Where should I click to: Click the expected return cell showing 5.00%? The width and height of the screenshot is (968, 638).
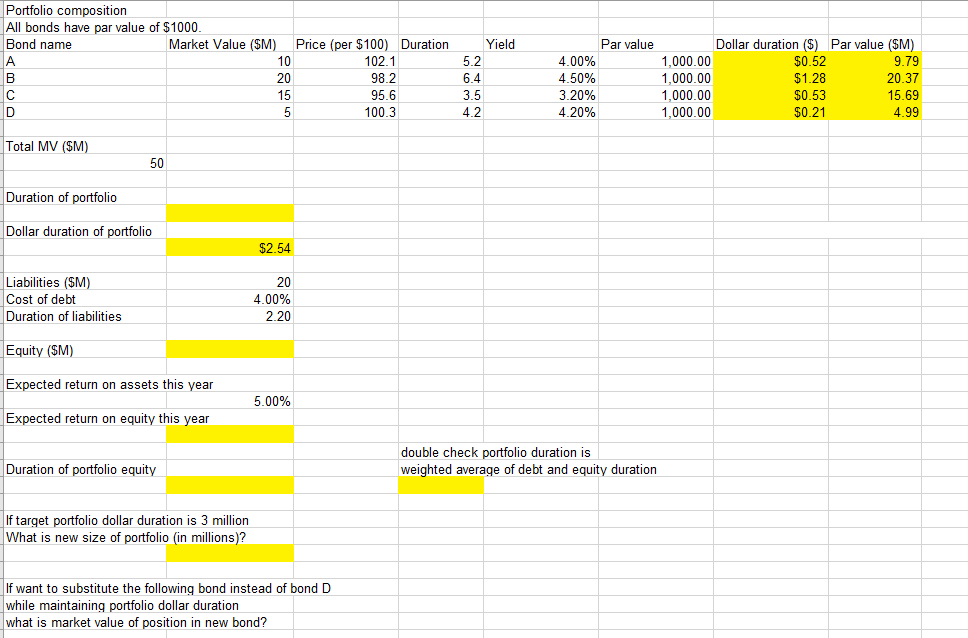click(230, 401)
